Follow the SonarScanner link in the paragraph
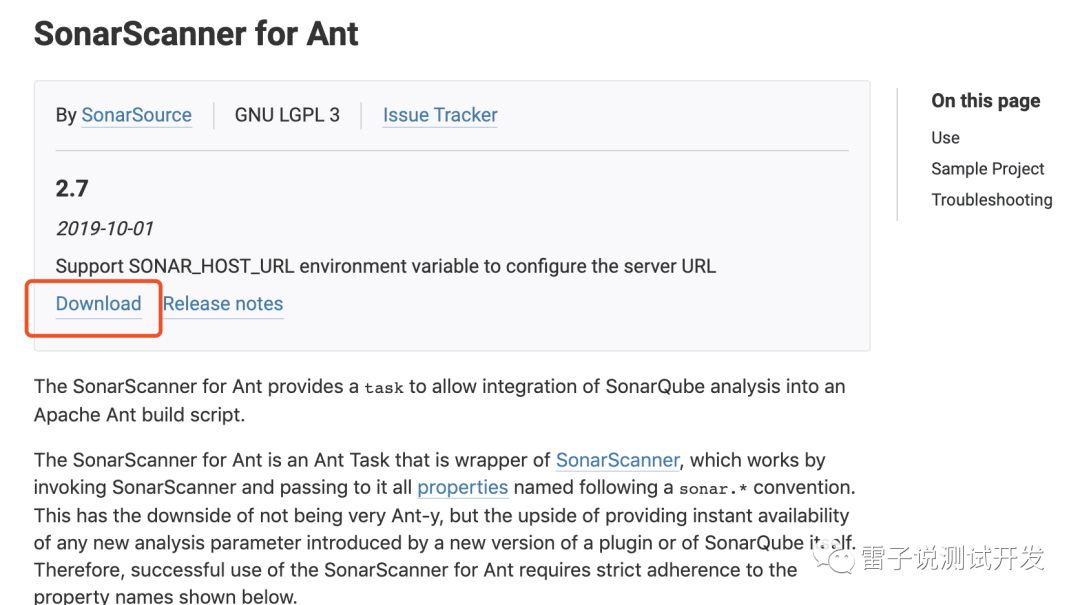The height and width of the screenshot is (605, 1080). (618, 460)
